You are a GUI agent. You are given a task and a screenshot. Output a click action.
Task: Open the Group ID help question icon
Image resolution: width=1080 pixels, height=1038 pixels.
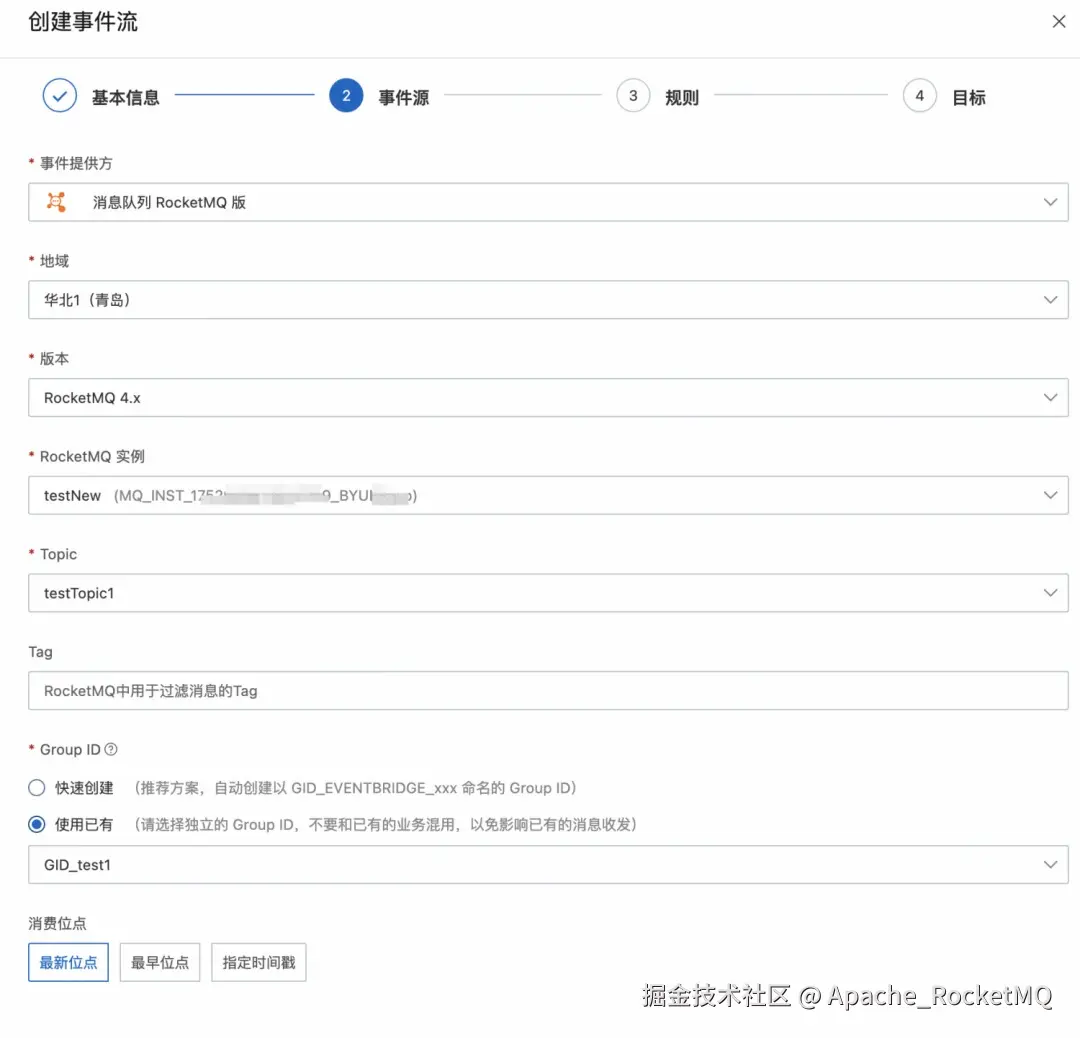click(111, 749)
